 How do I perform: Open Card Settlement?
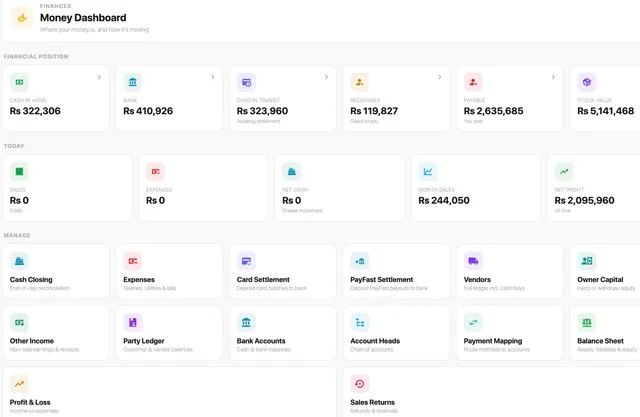point(283,271)
